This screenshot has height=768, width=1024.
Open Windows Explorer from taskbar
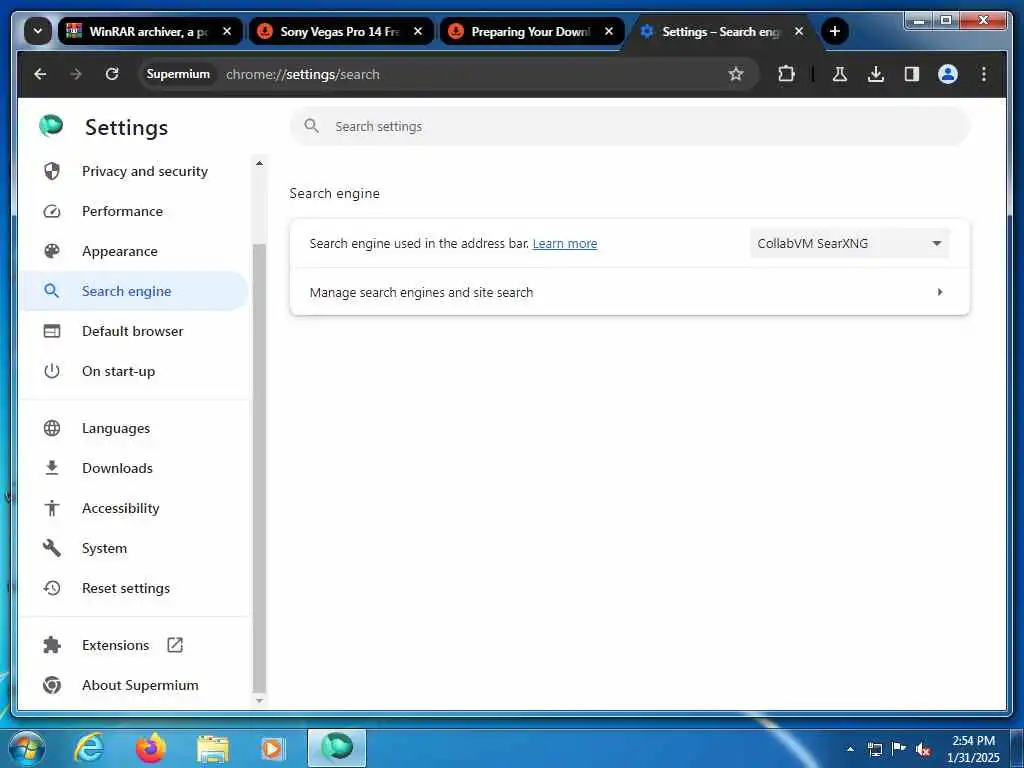tap(212, 748)
